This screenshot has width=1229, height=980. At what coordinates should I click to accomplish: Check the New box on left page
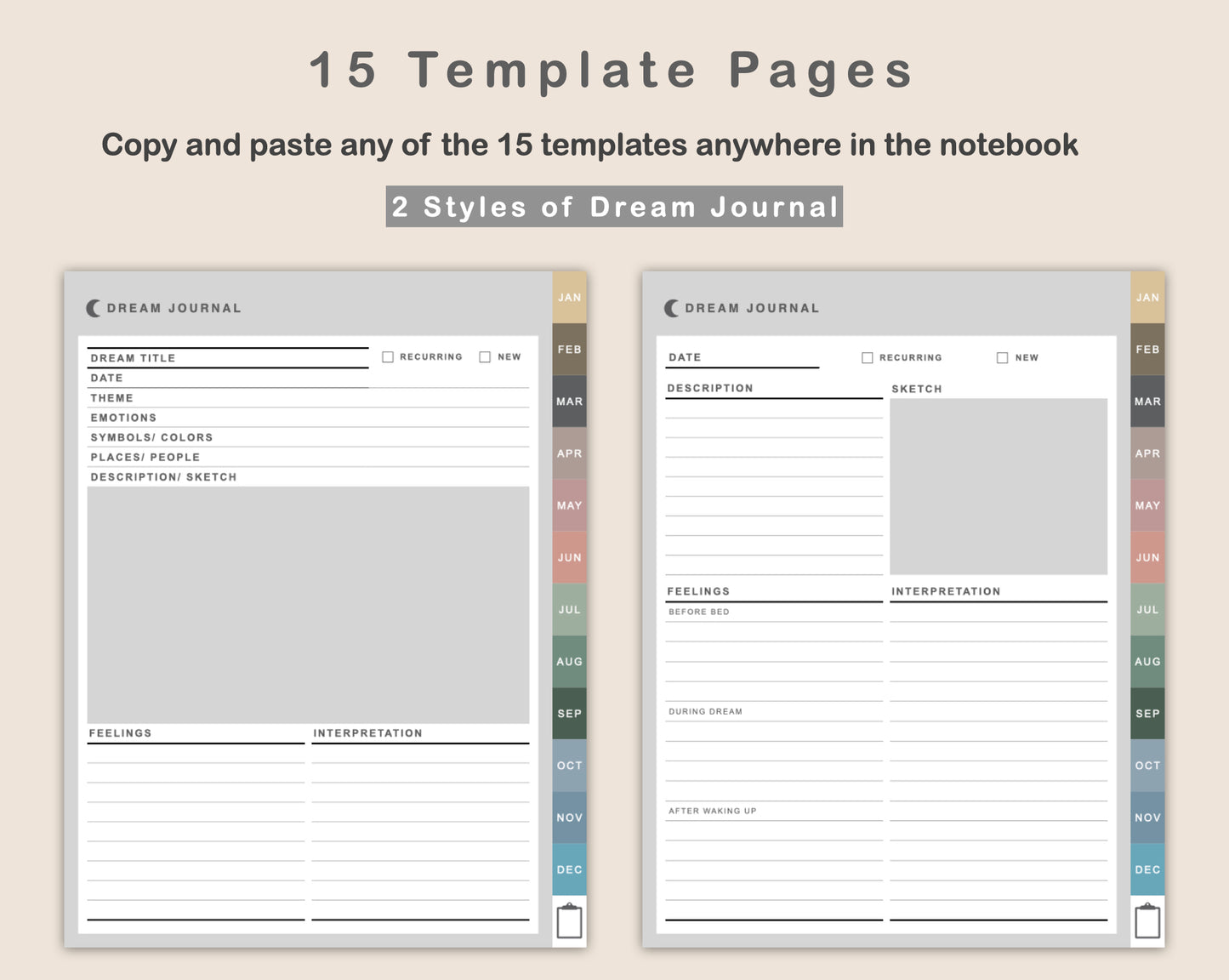pos(485,357)
